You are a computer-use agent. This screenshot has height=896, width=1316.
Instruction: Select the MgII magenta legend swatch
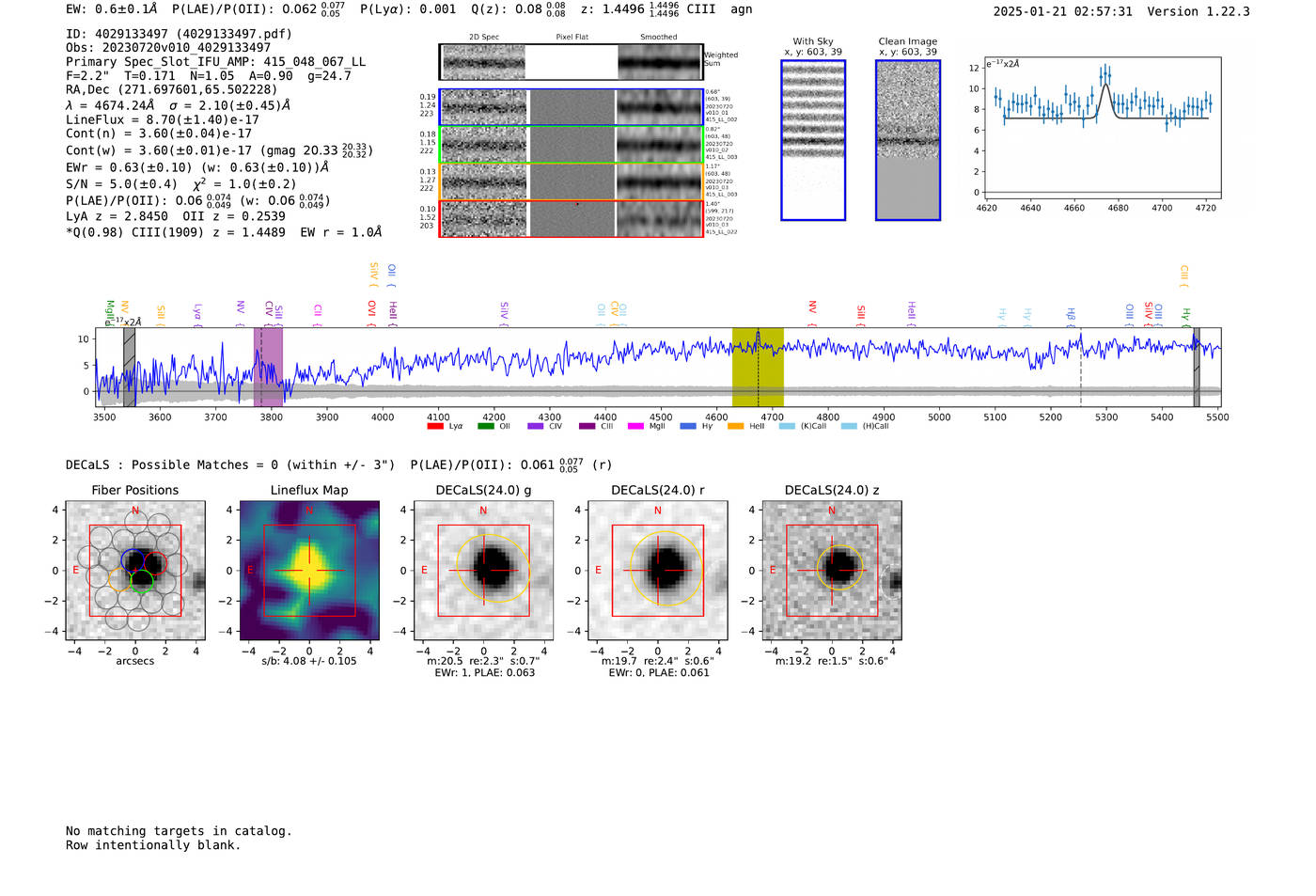point(635,426)
